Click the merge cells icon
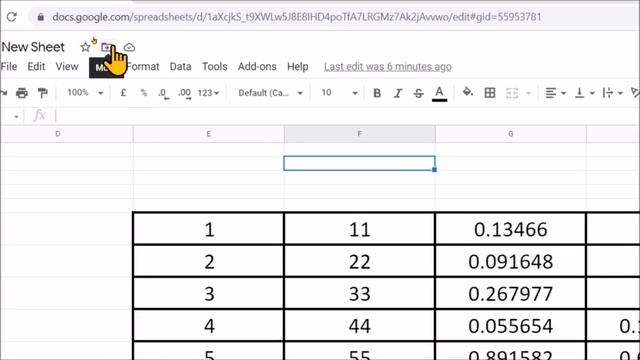This screenshot has height=360, width=640. click(x=512, y=93)
